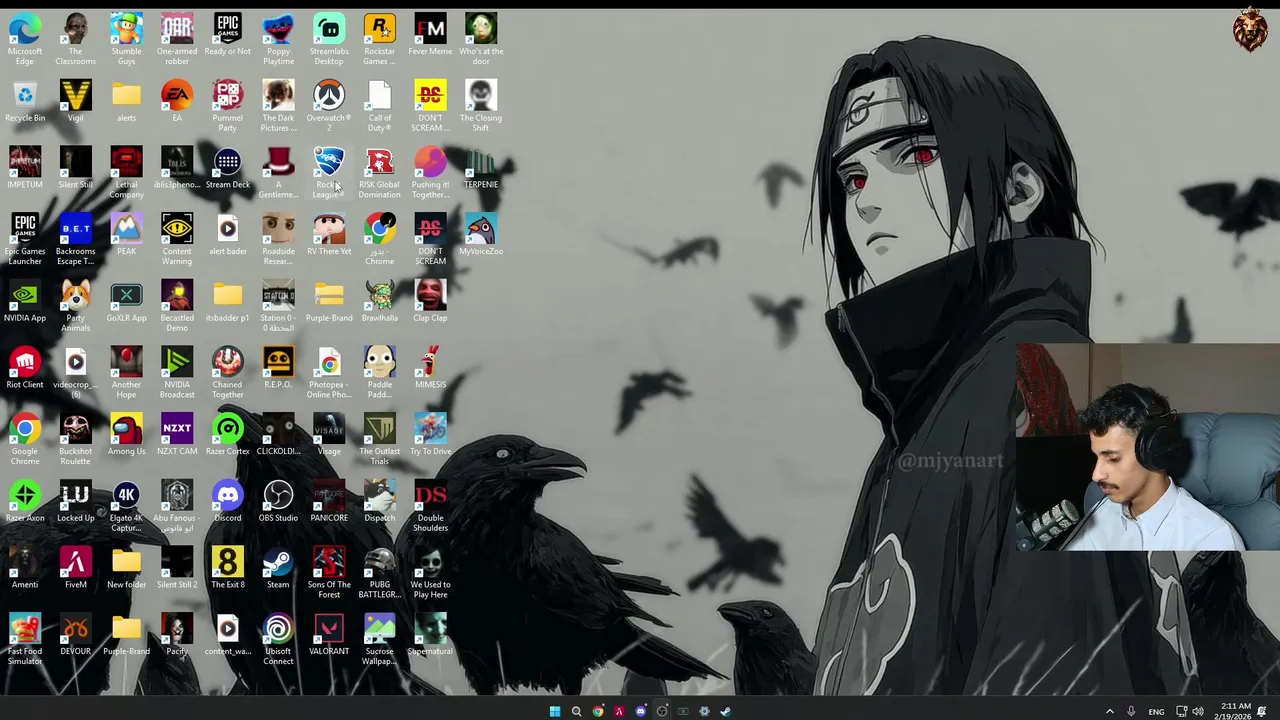Open the ENG language switcher
This screenshot has height=720, width=1280.
point(1156,711)
